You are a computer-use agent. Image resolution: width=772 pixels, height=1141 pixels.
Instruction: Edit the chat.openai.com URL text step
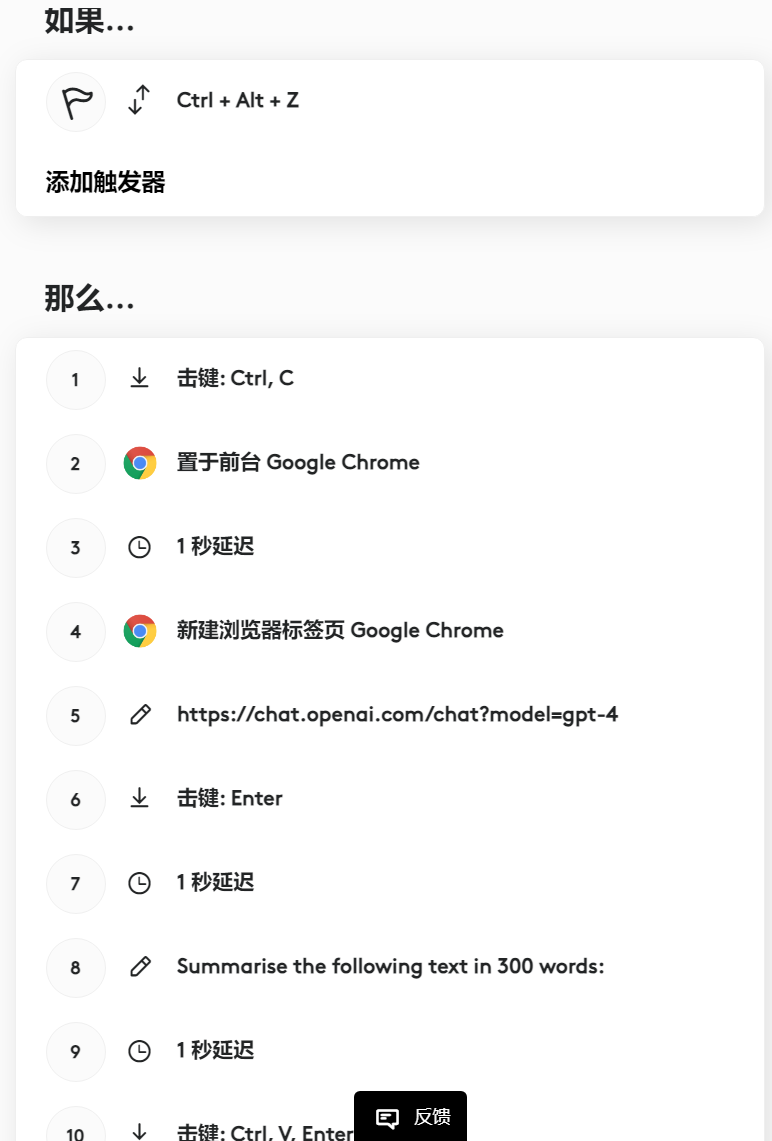coord(397,715)
